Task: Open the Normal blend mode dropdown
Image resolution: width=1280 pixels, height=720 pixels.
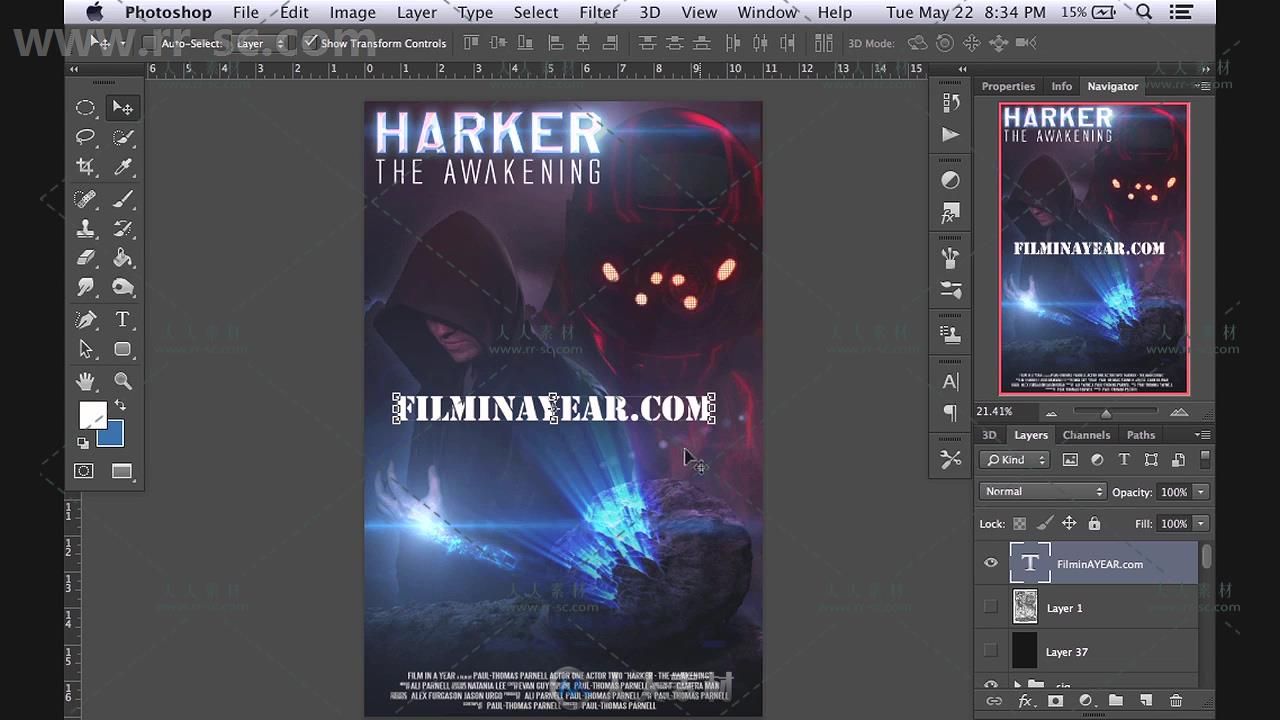Action: click(1042, 492)
